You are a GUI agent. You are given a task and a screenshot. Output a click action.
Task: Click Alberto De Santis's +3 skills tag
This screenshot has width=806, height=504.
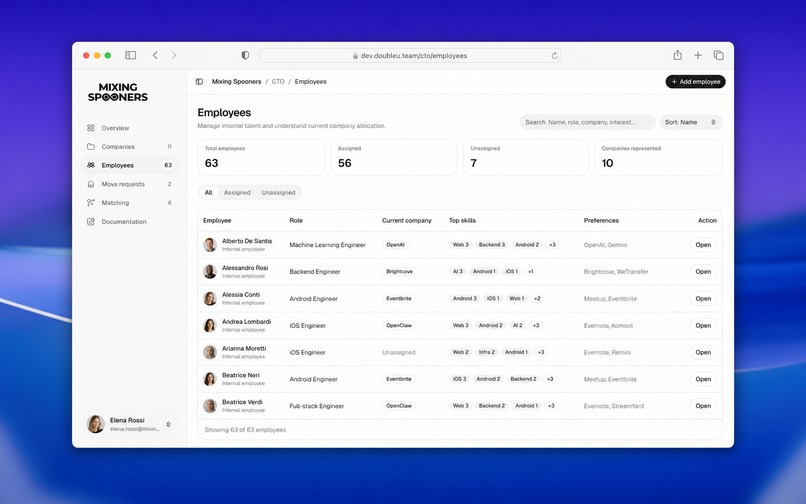pos(552,245)
